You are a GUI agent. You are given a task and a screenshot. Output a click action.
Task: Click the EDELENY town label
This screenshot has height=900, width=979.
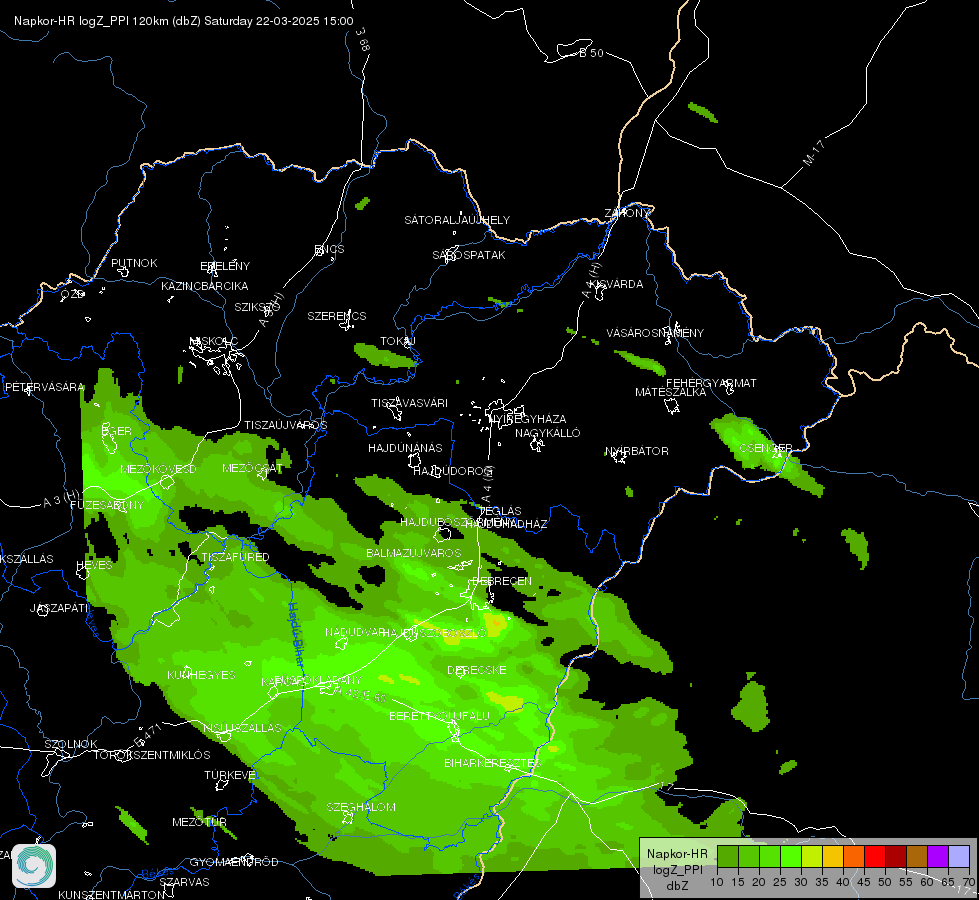(225, 266)
